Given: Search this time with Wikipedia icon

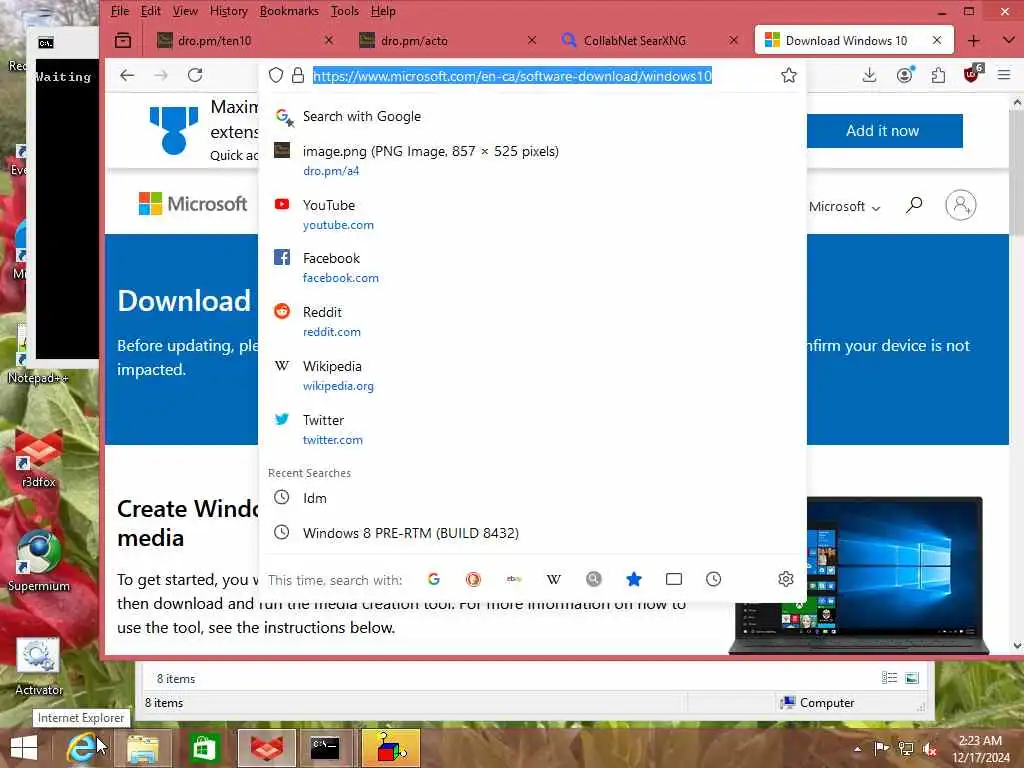Looking at the screenshot, I should click(554, 579).
